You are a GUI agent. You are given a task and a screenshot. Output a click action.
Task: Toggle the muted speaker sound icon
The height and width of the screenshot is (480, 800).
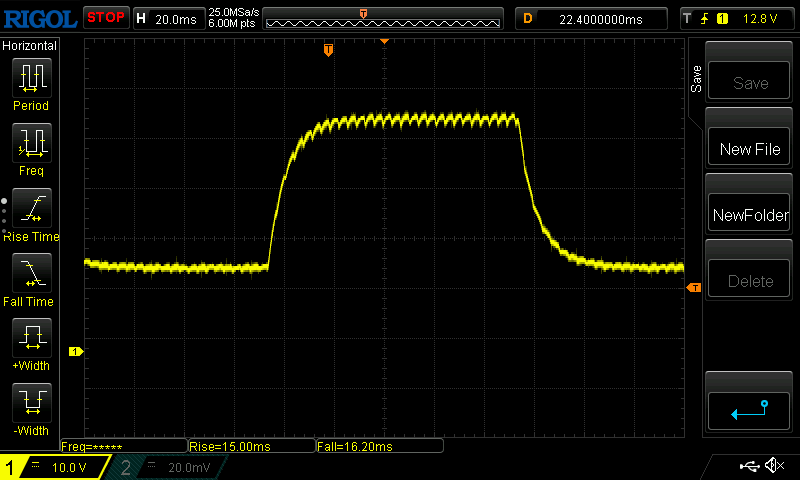774,466
